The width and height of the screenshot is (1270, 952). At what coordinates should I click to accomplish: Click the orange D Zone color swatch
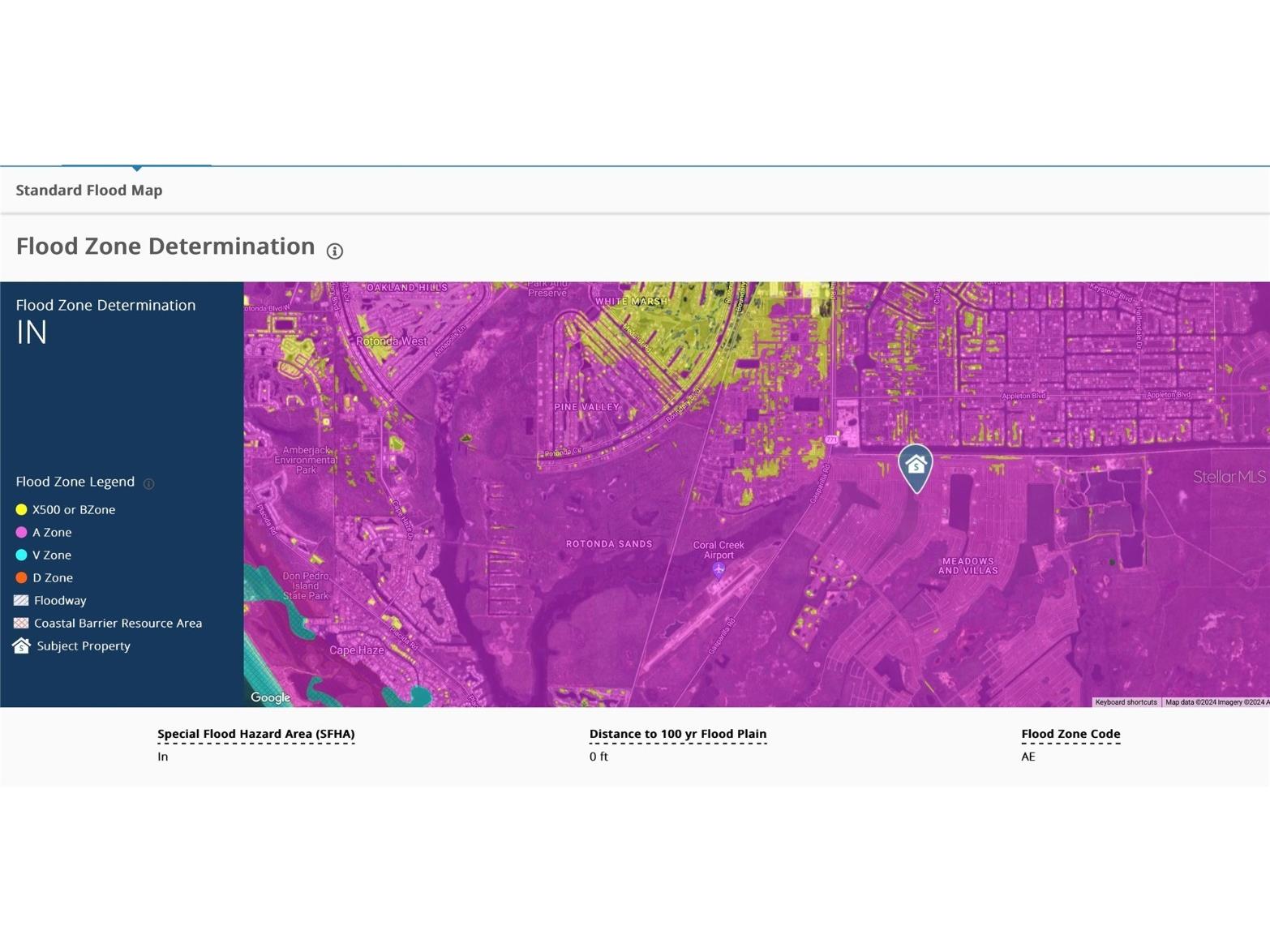(x=22, y=577)
